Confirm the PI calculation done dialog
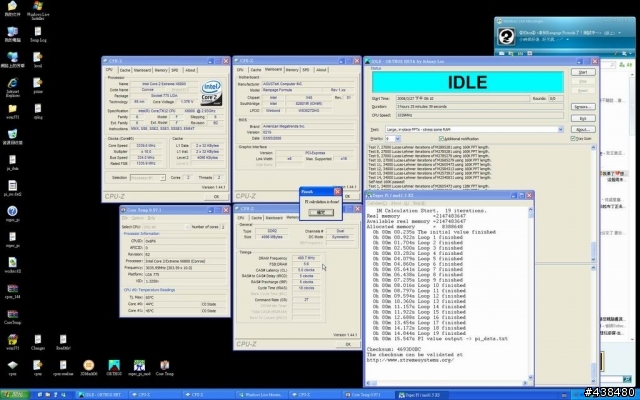 pyautogui.click(x=321, y=212)
